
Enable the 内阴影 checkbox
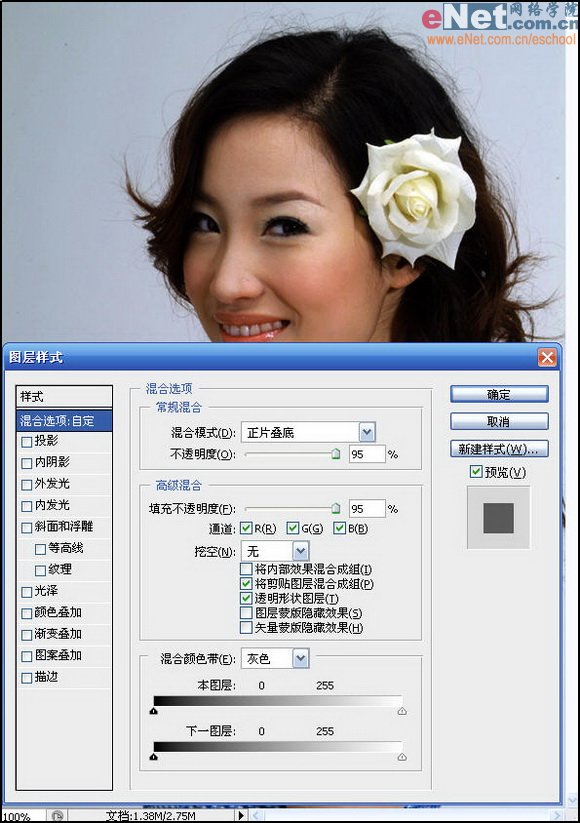click(27, 463)
